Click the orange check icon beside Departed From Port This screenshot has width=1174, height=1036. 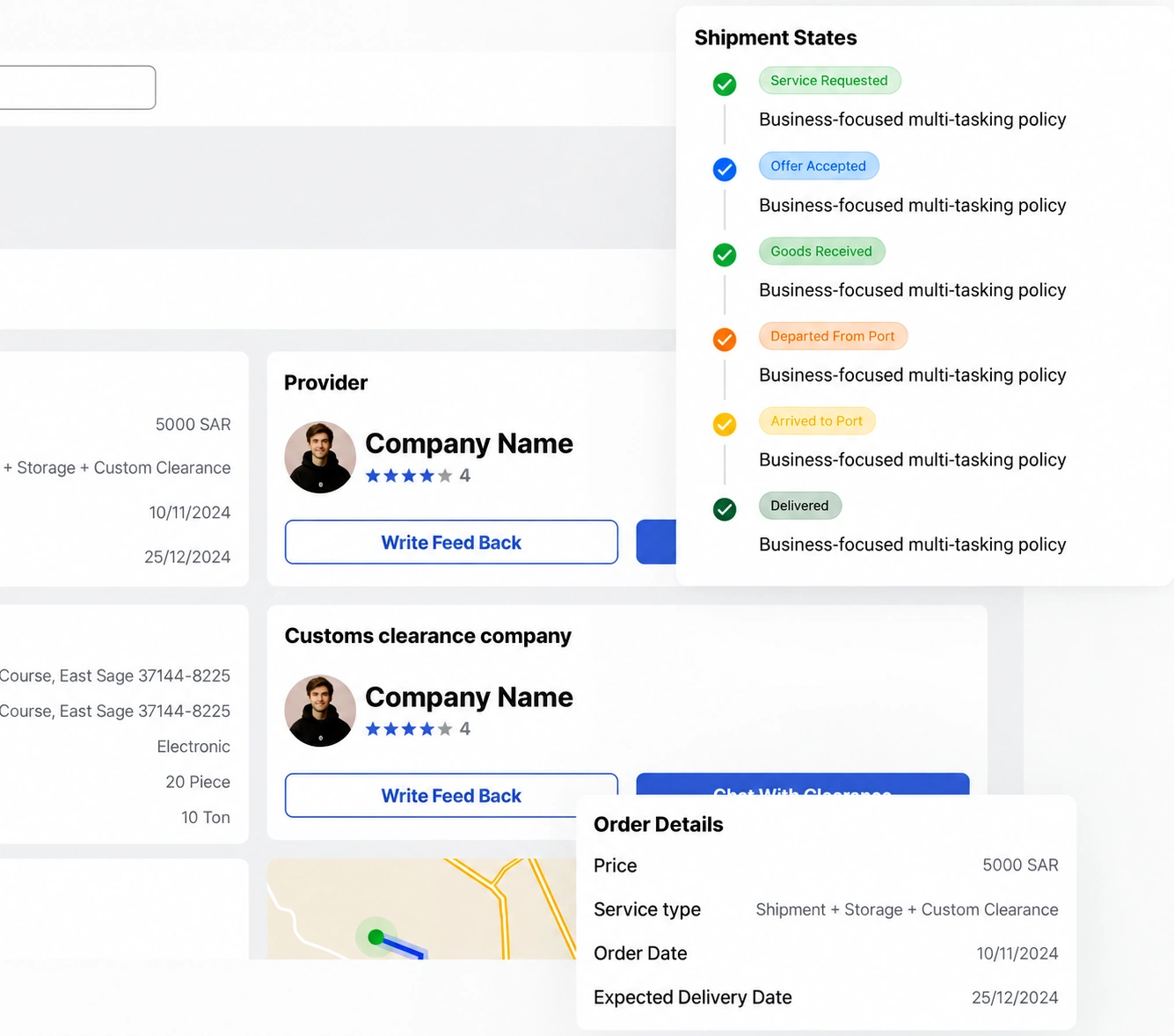pyautogui.click(x=725, y=339)
